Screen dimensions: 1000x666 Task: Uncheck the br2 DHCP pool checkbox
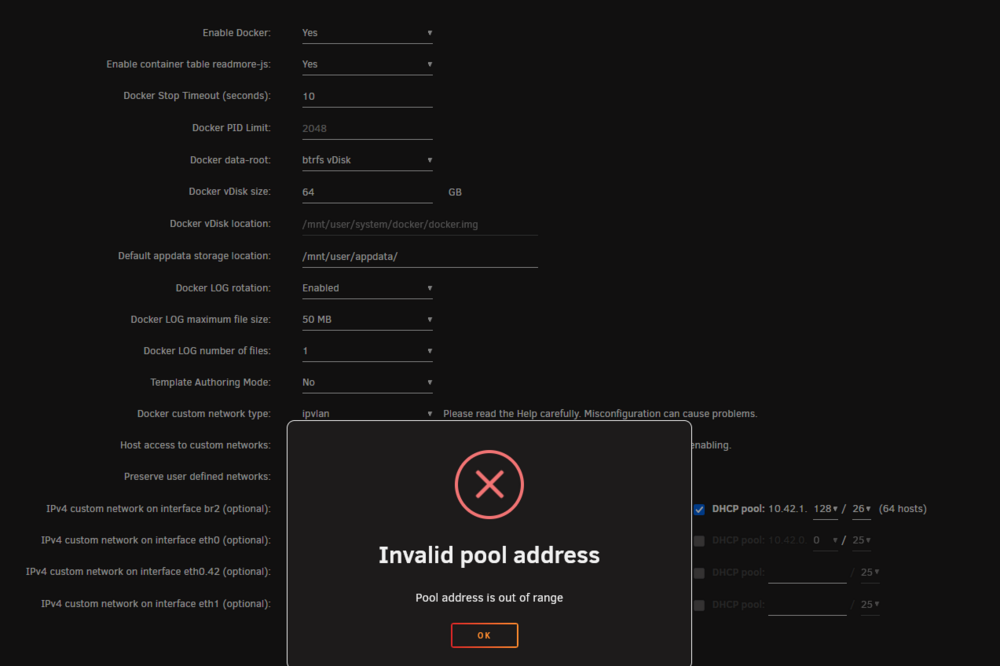699,509
